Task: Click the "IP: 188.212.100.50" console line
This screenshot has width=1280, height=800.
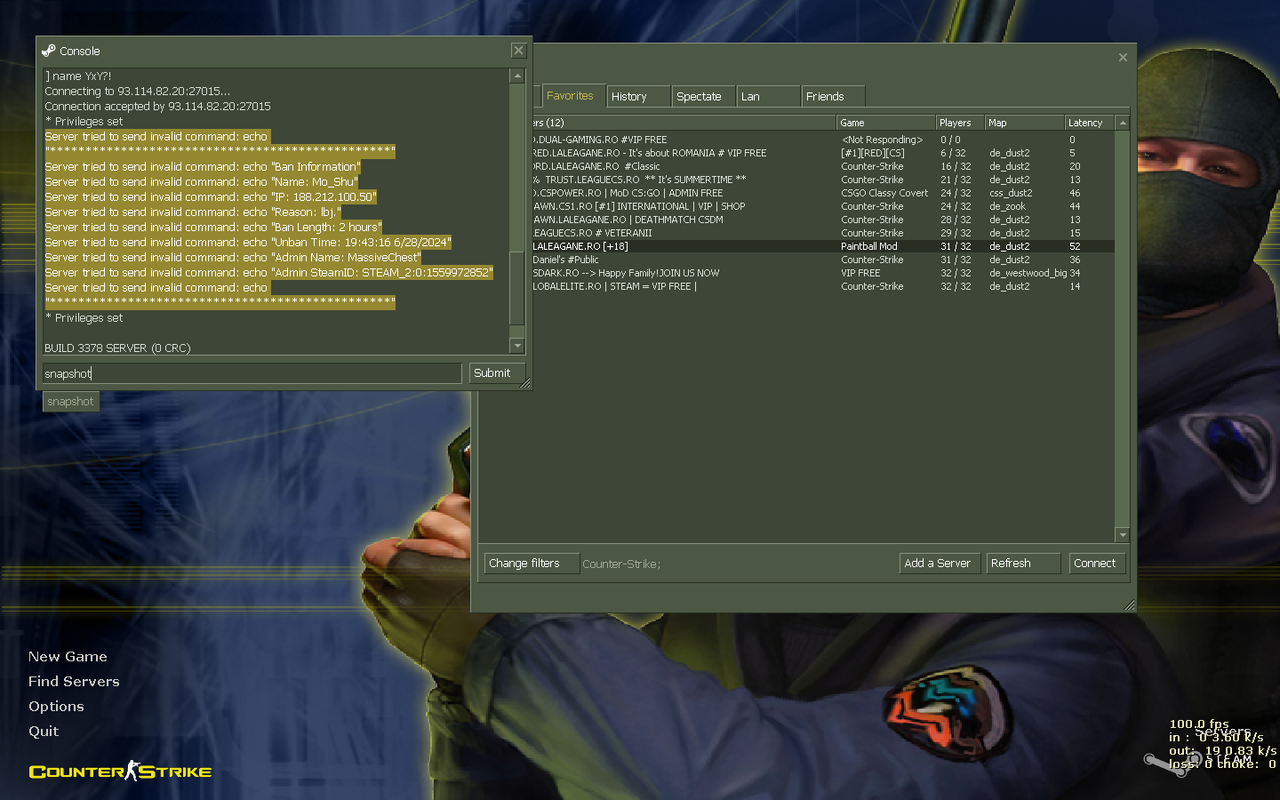Action: point(211,197)
